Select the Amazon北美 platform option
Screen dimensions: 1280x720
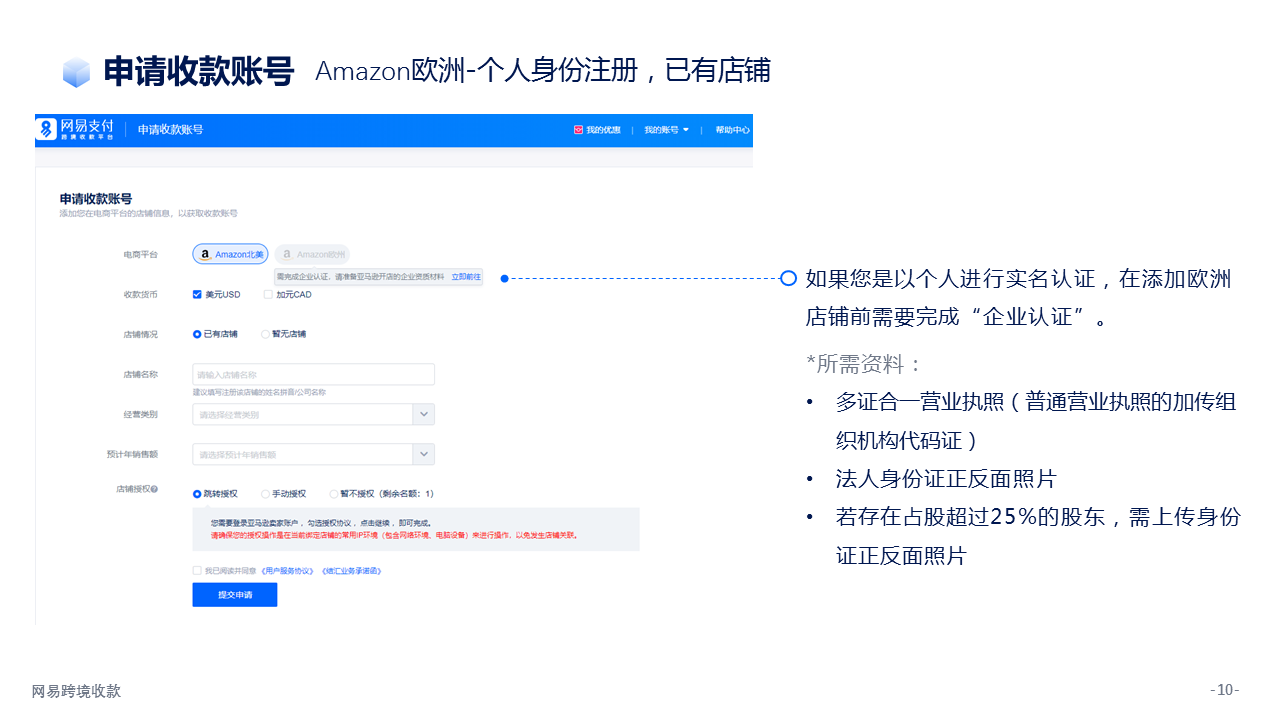click(230, 254)
